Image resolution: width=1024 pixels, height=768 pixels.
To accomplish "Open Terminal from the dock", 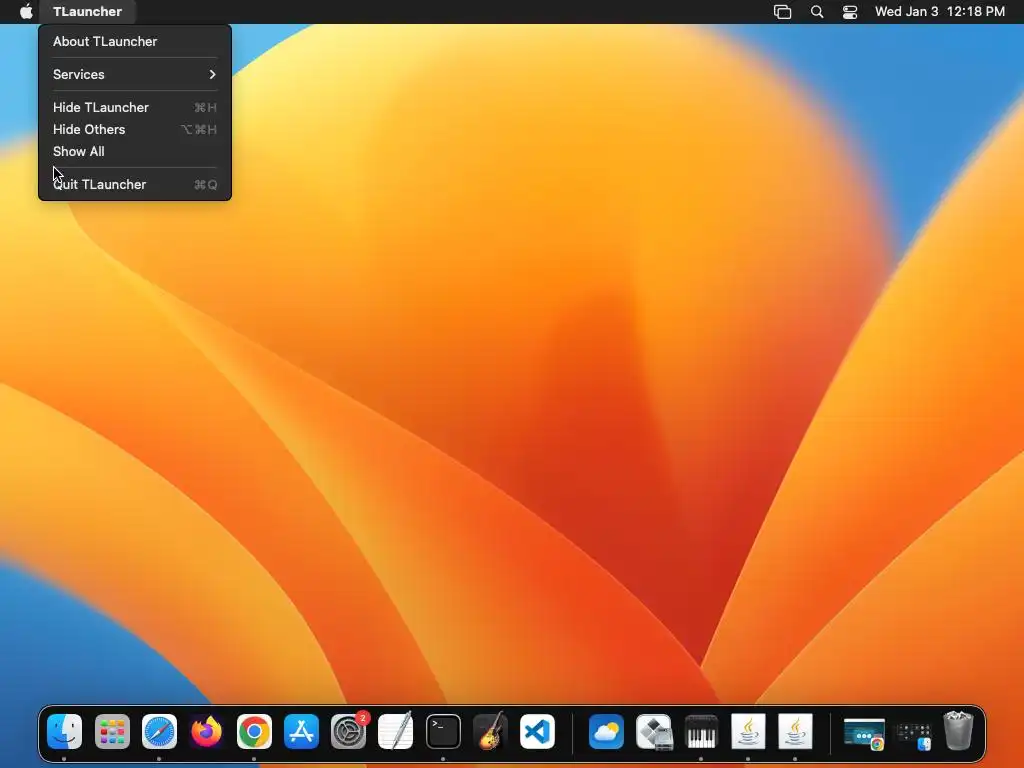I will [x=443, y=731].
